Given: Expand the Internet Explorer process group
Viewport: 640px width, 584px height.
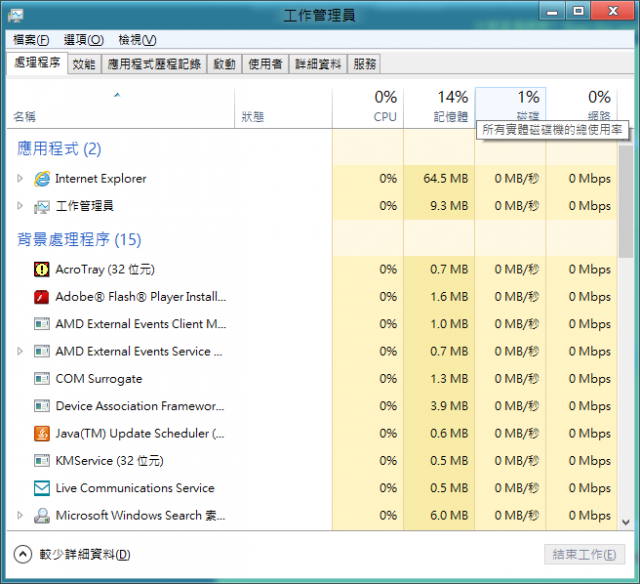Looking at the screenshot, I should coord(20,178).
